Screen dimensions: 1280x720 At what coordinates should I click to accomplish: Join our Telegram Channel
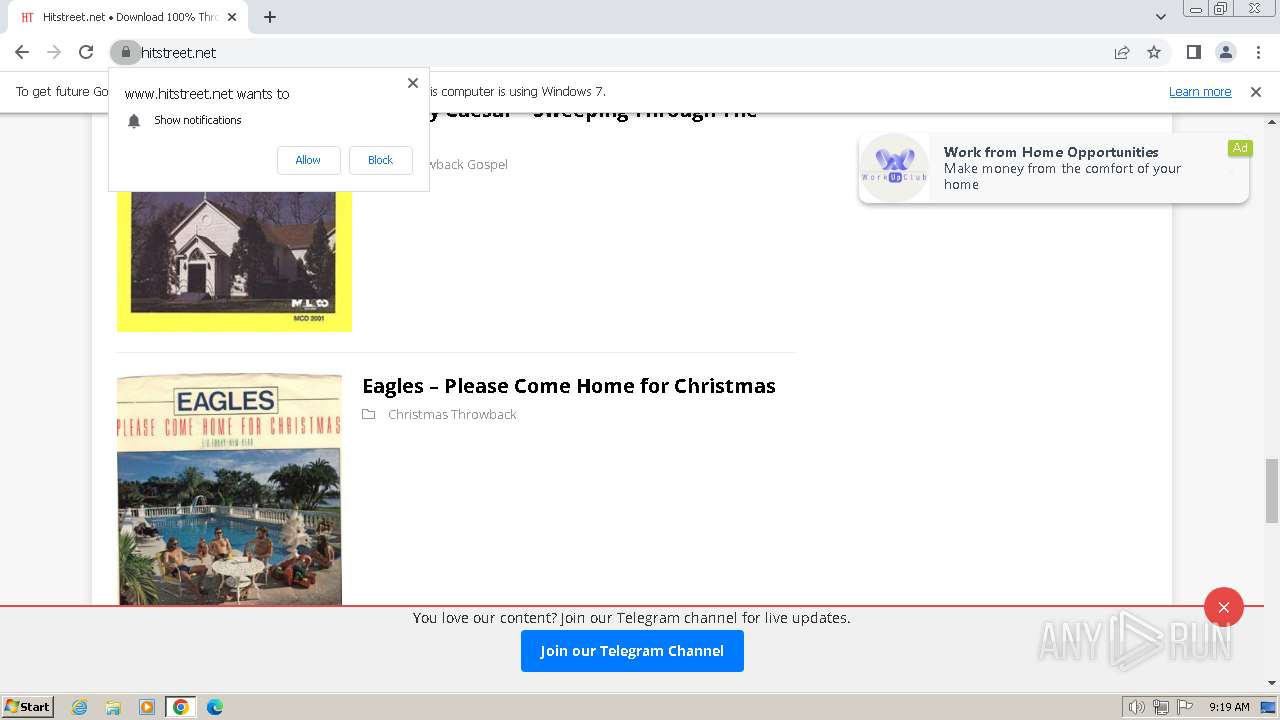(x=632, y=651)
